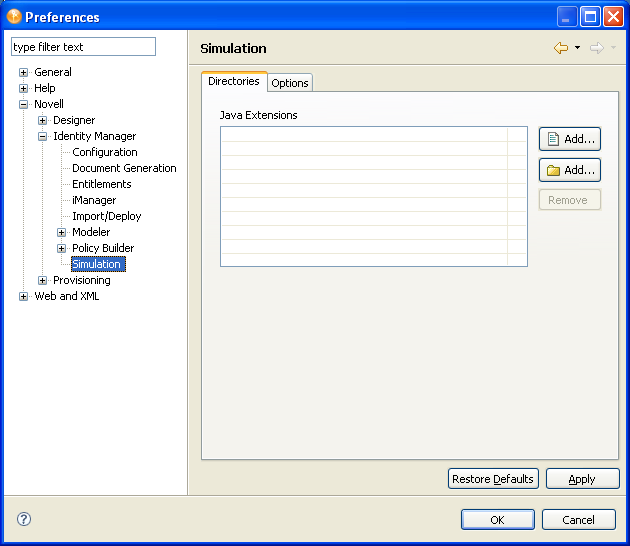The width and height of the screenshot is (630, 546).
Task: Select the Policy Builder item
Action: [x=103, y=248]
